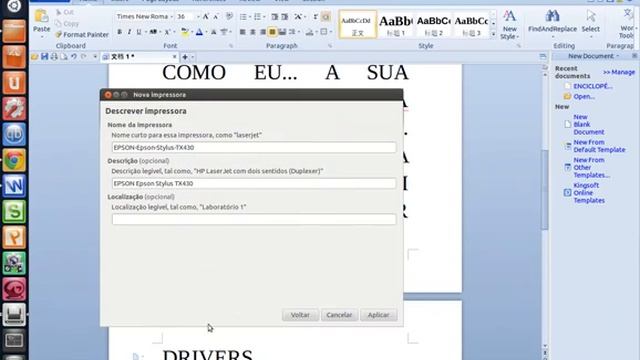Open the New Document task pane dropdown
640x360 pixels.
point(618,56)
